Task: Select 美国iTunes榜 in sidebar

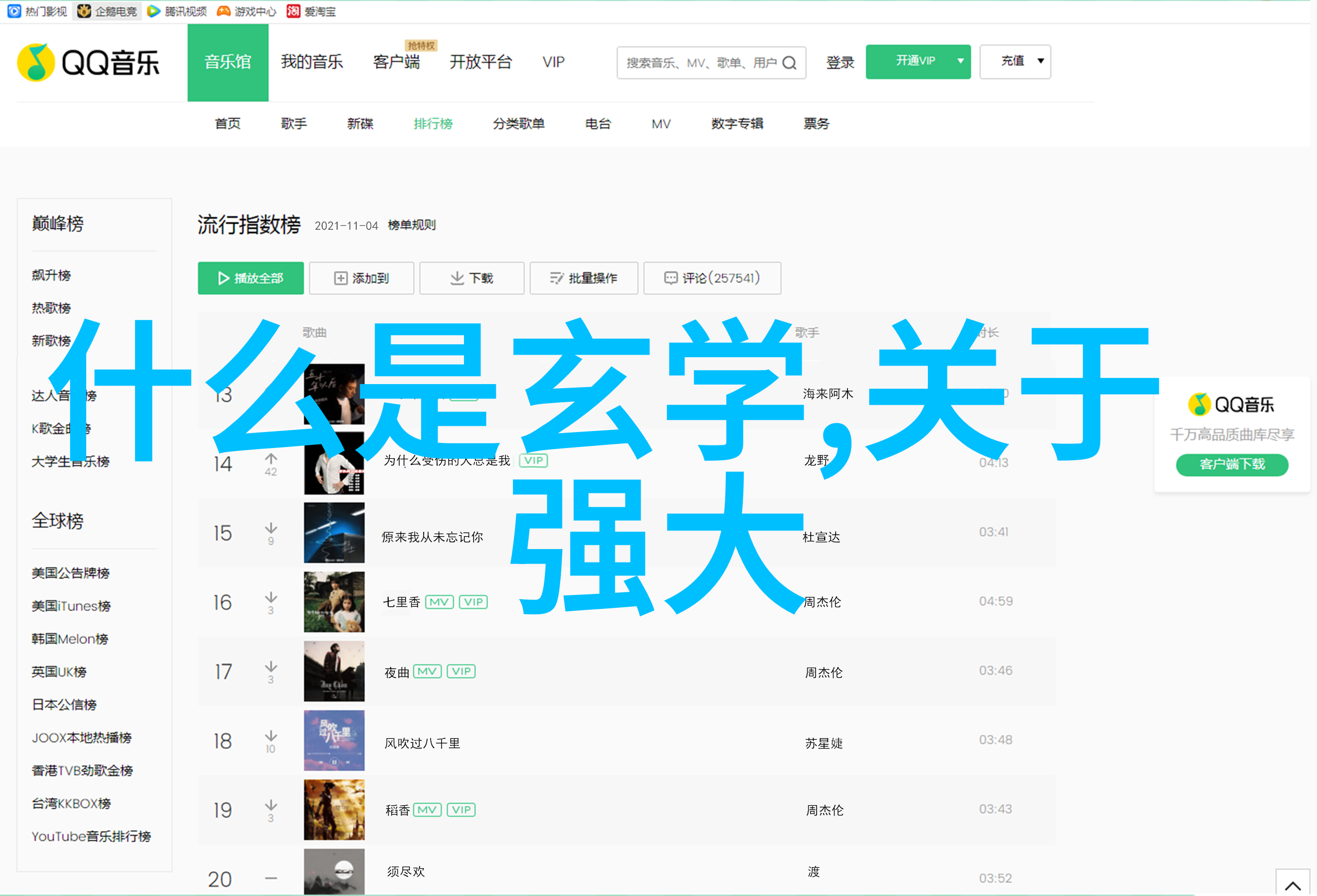Action: click(71, 606)
